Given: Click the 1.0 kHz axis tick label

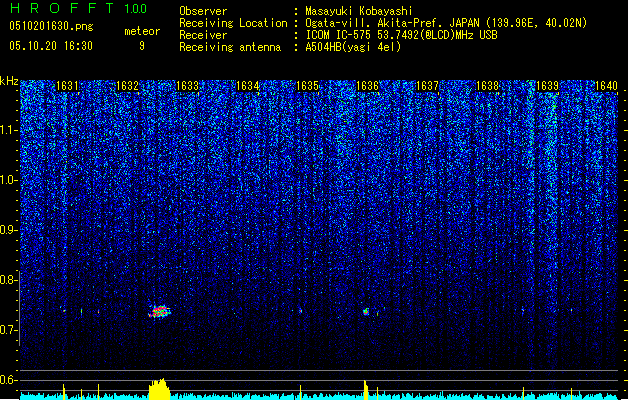Looking at the screenshot, I should [9, 181].
